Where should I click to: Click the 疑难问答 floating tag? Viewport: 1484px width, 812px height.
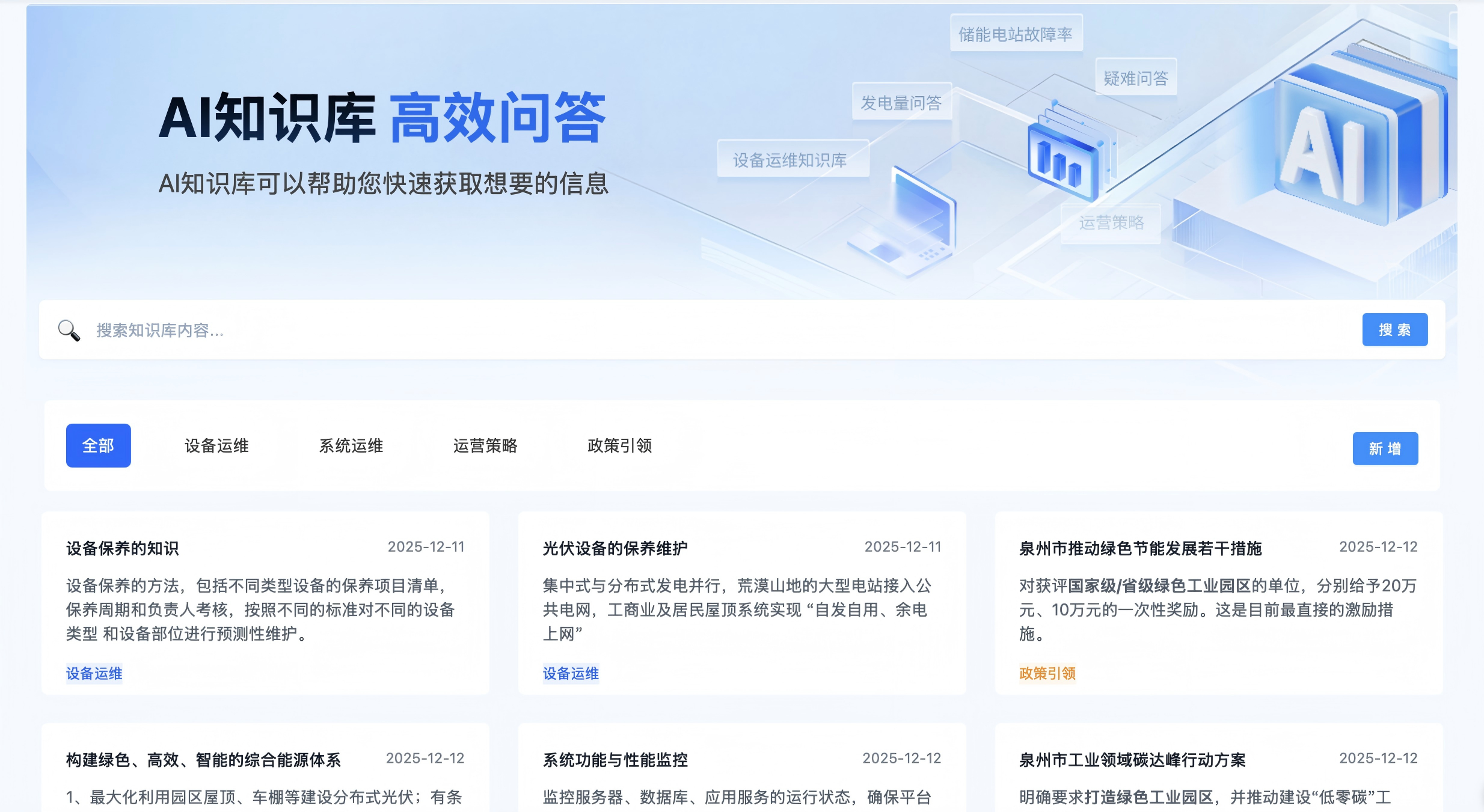pos(1135,78)
